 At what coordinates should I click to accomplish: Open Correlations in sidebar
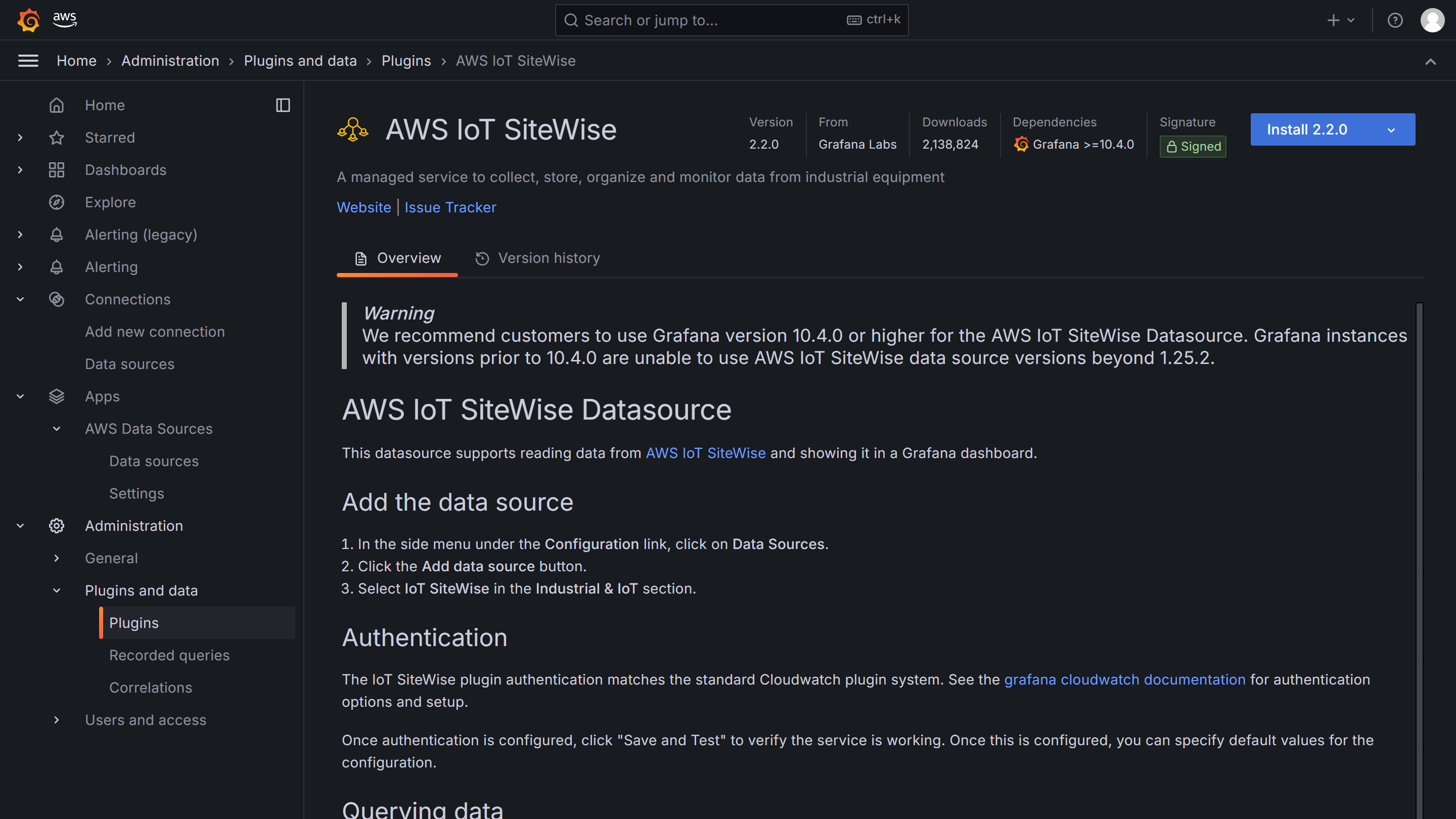(150, 688)
